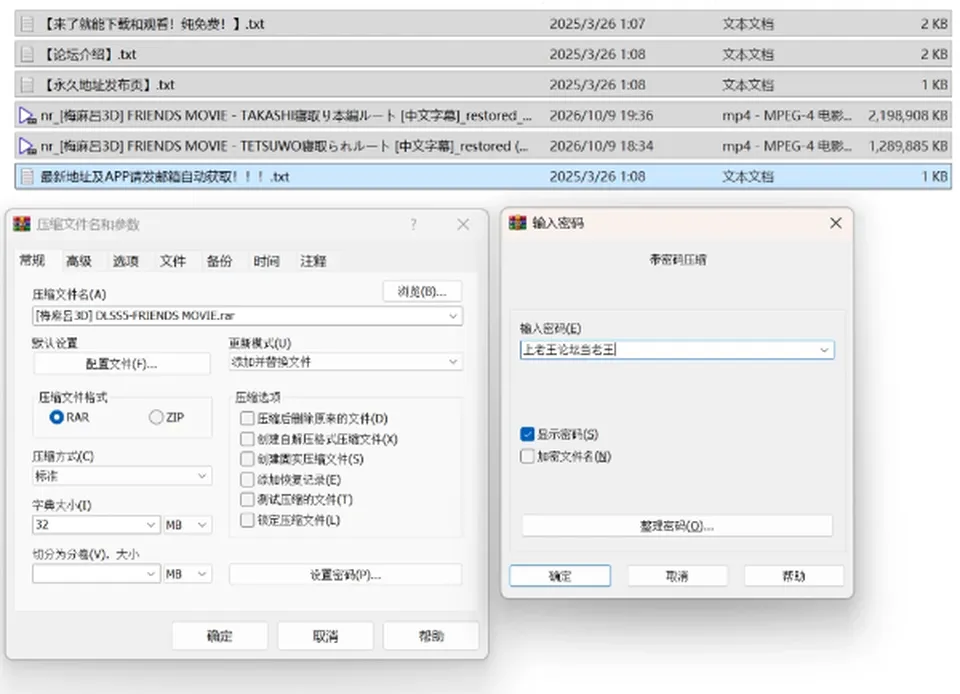The image size is (960, 694).
Task: Open the 选项 tab
Action: (x=126, y=261)
